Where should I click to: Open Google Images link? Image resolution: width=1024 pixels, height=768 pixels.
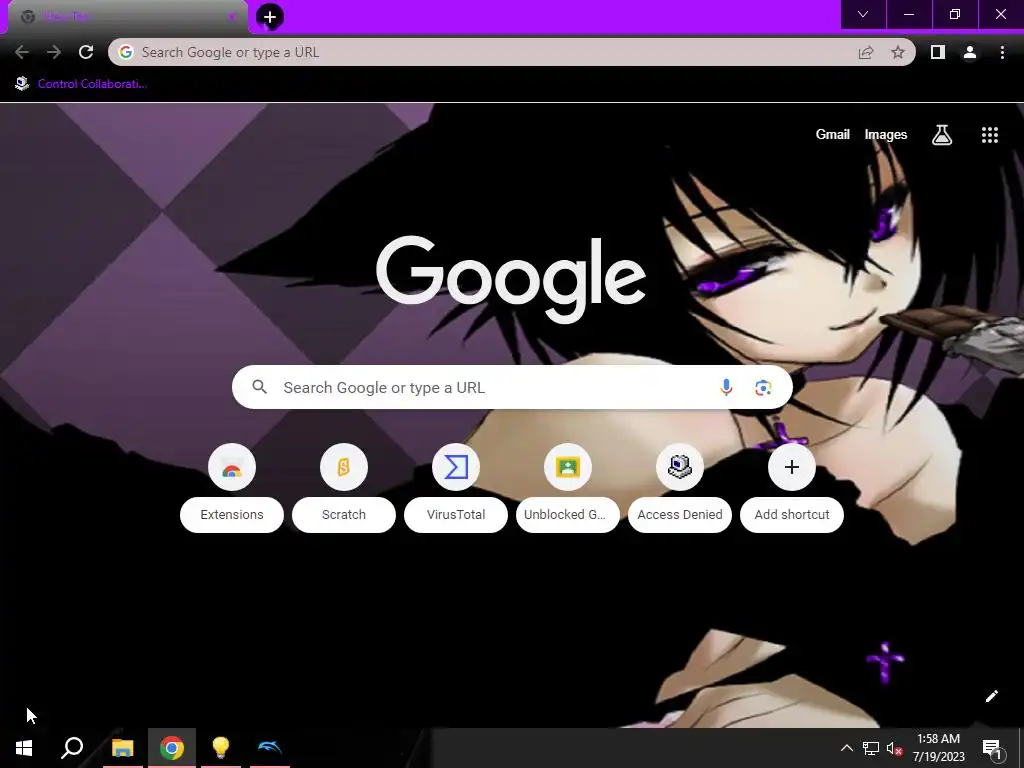(886, 135)
